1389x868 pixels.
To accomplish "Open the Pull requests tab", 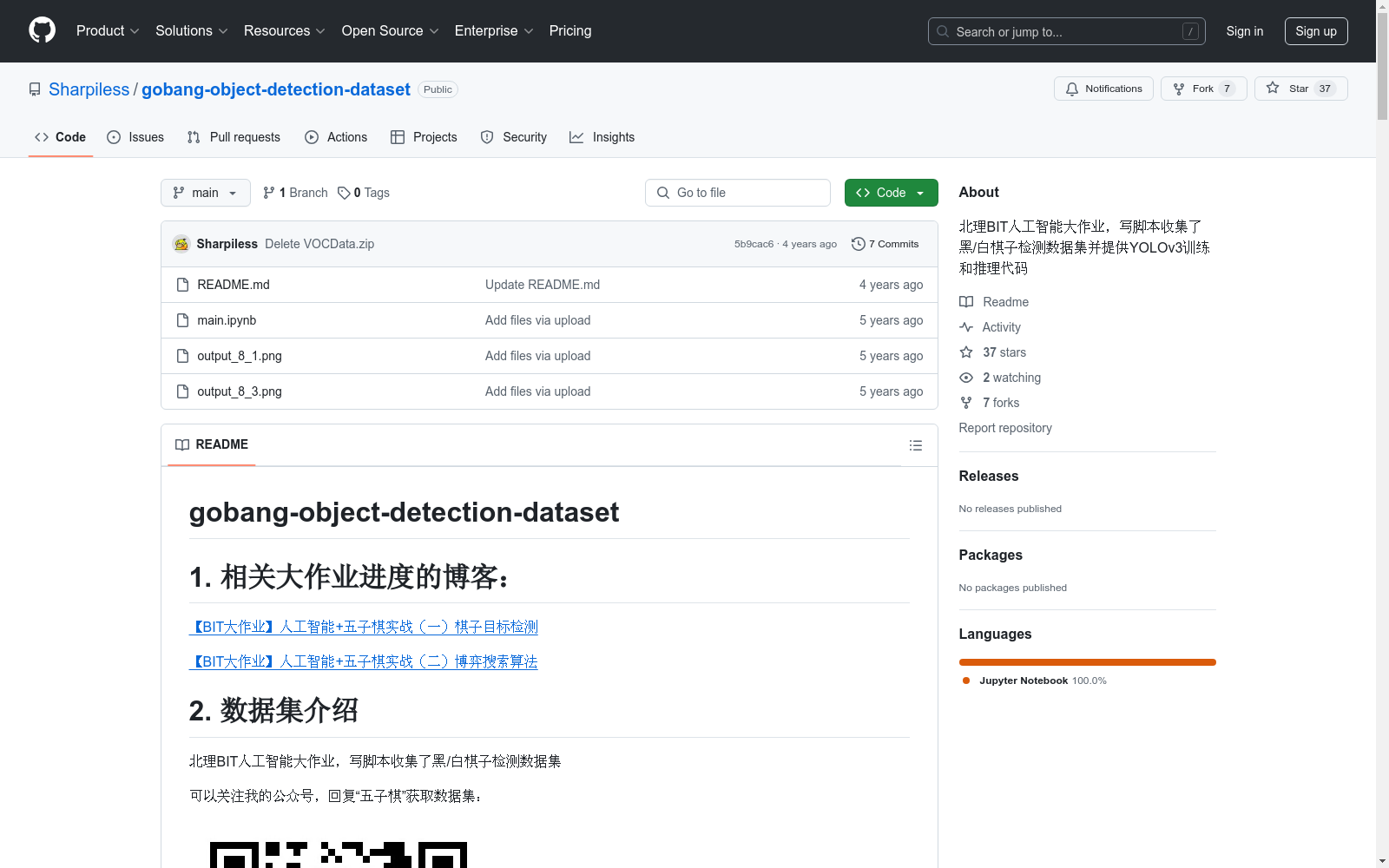I will click(x=234, y=137).
